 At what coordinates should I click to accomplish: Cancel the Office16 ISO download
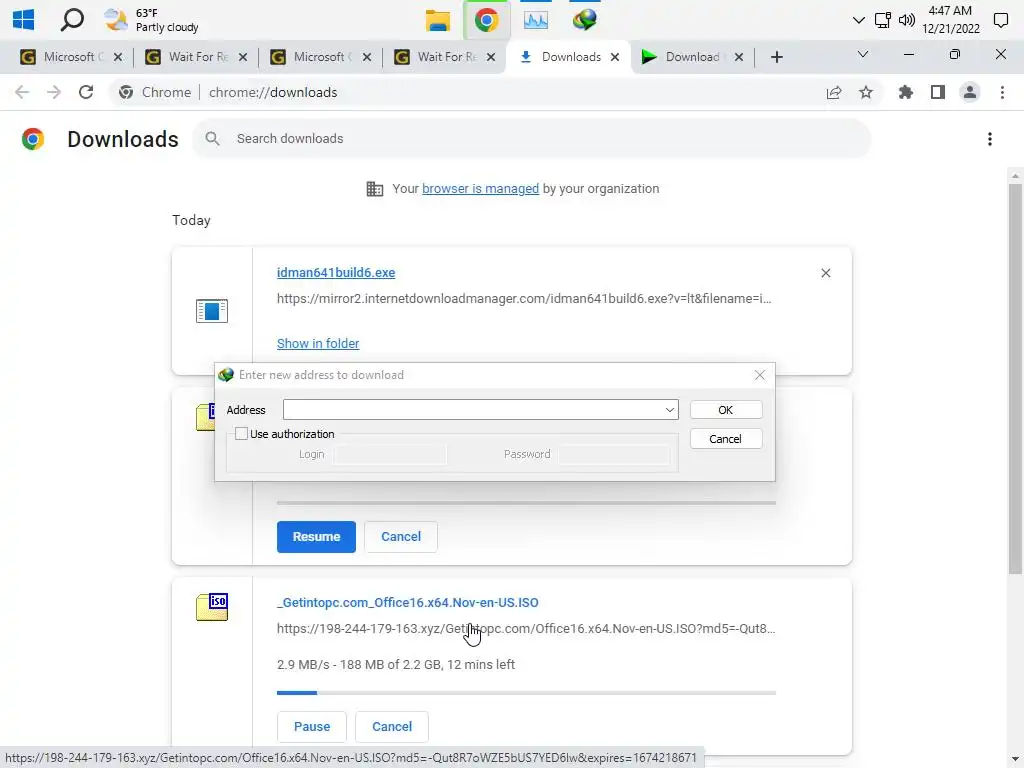[x=392, y=727]
